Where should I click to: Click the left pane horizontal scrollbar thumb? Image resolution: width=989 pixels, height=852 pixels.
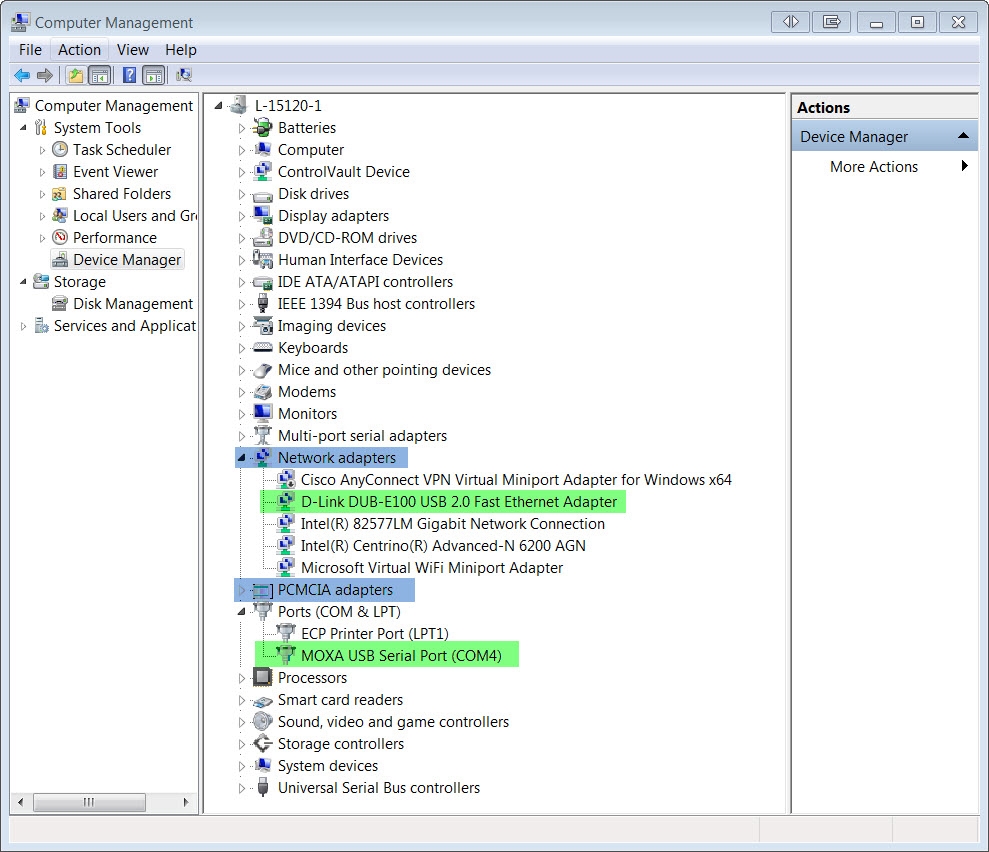(88, 802)
